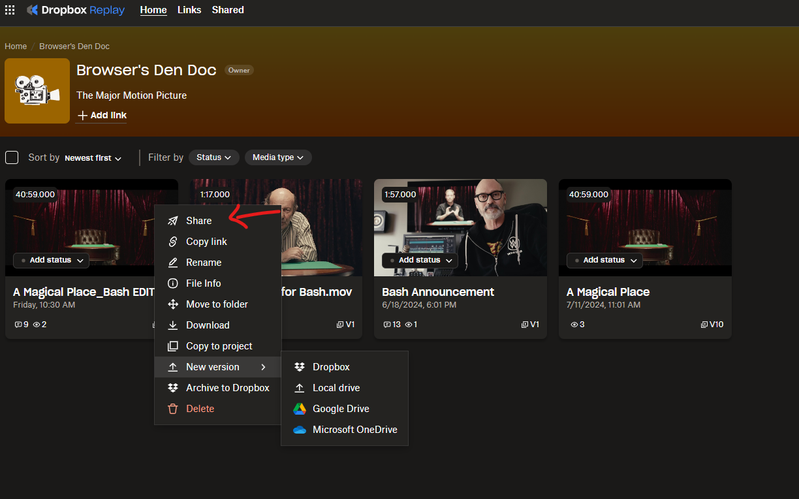
Task: Select Archive to Dropbox in the menu
Action: pyautogui.click(x=227, y=388)
